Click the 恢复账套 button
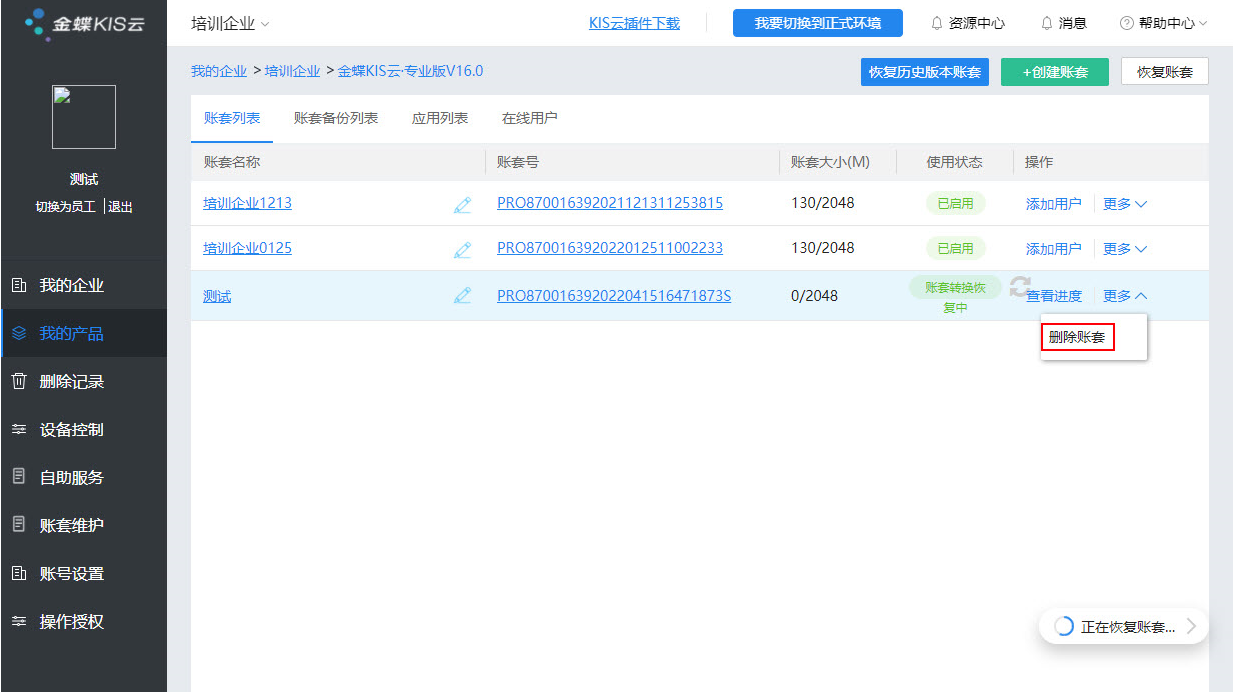The height and width of the screenshot is (692, 1234). (1165, 72)
